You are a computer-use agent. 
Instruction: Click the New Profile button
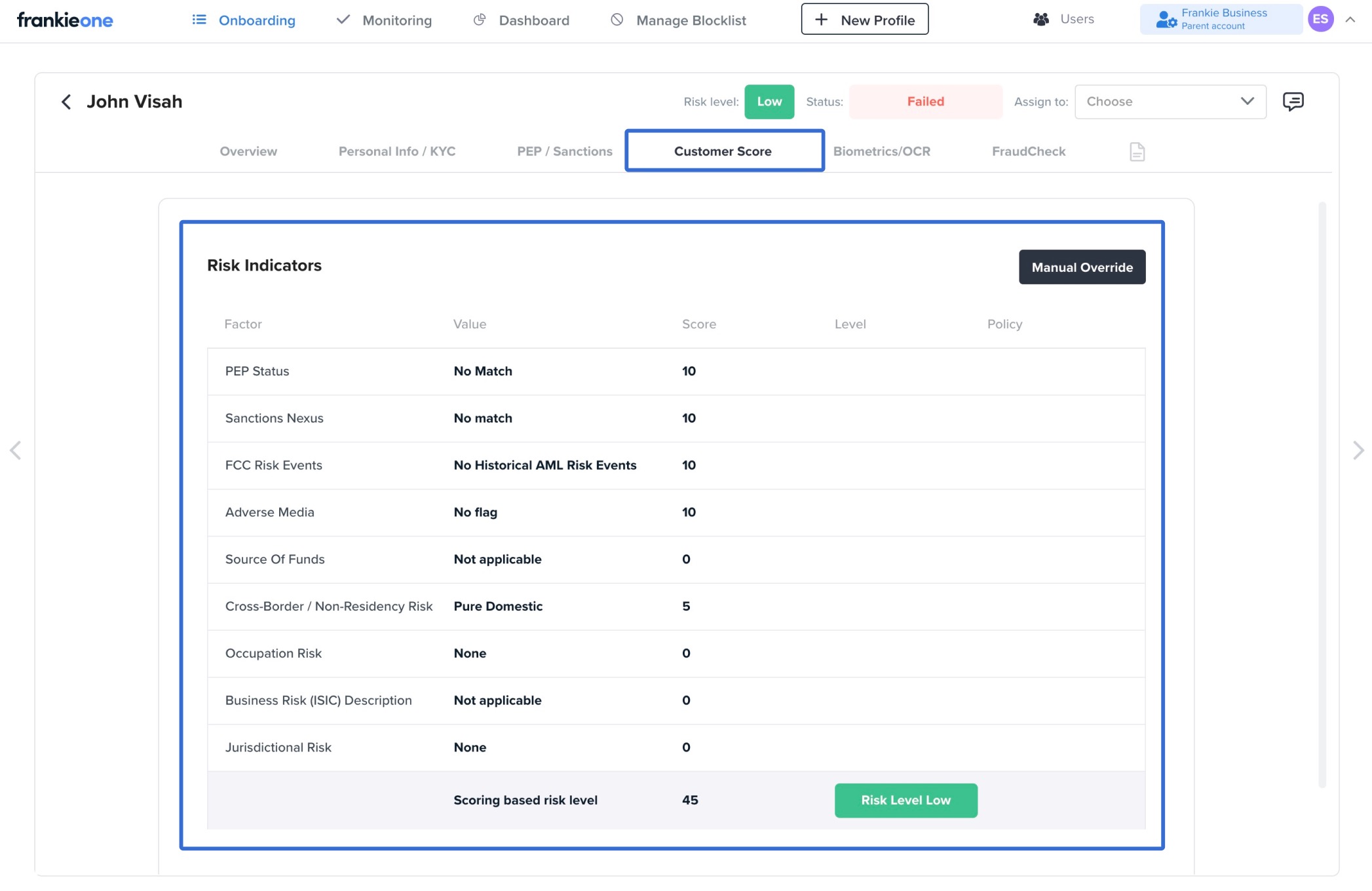(x=864, y=20)
